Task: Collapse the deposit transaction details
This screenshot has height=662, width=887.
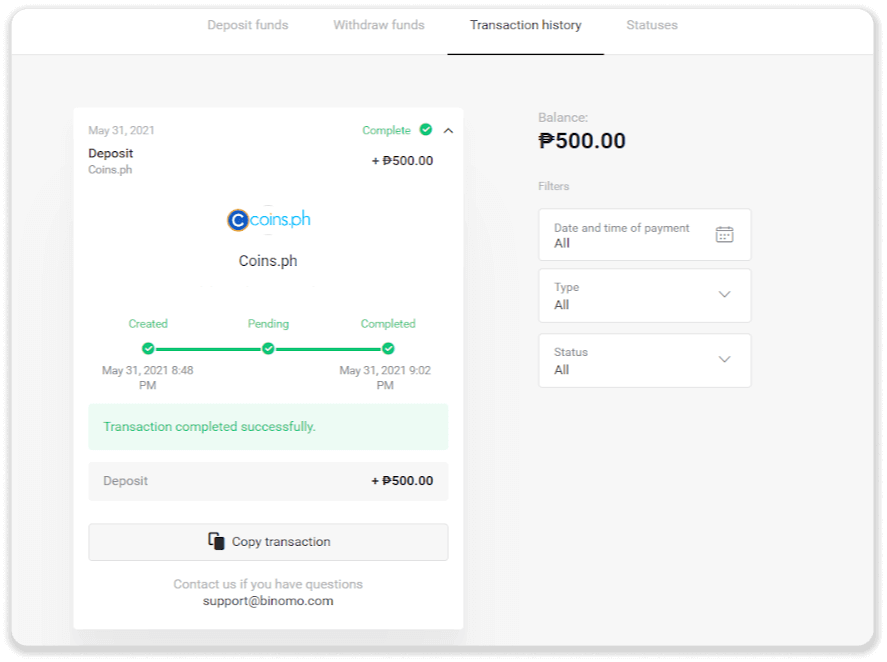Action: (448, 130)
